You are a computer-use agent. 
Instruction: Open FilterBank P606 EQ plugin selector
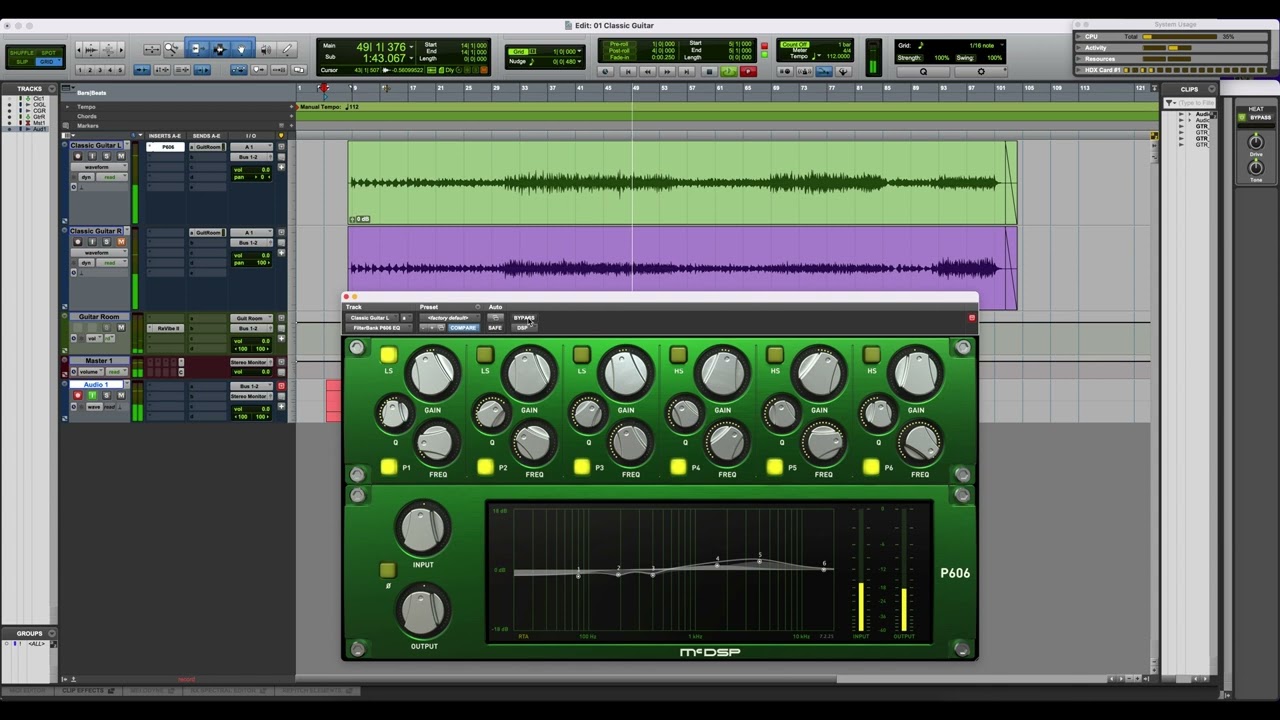(379, 328)
